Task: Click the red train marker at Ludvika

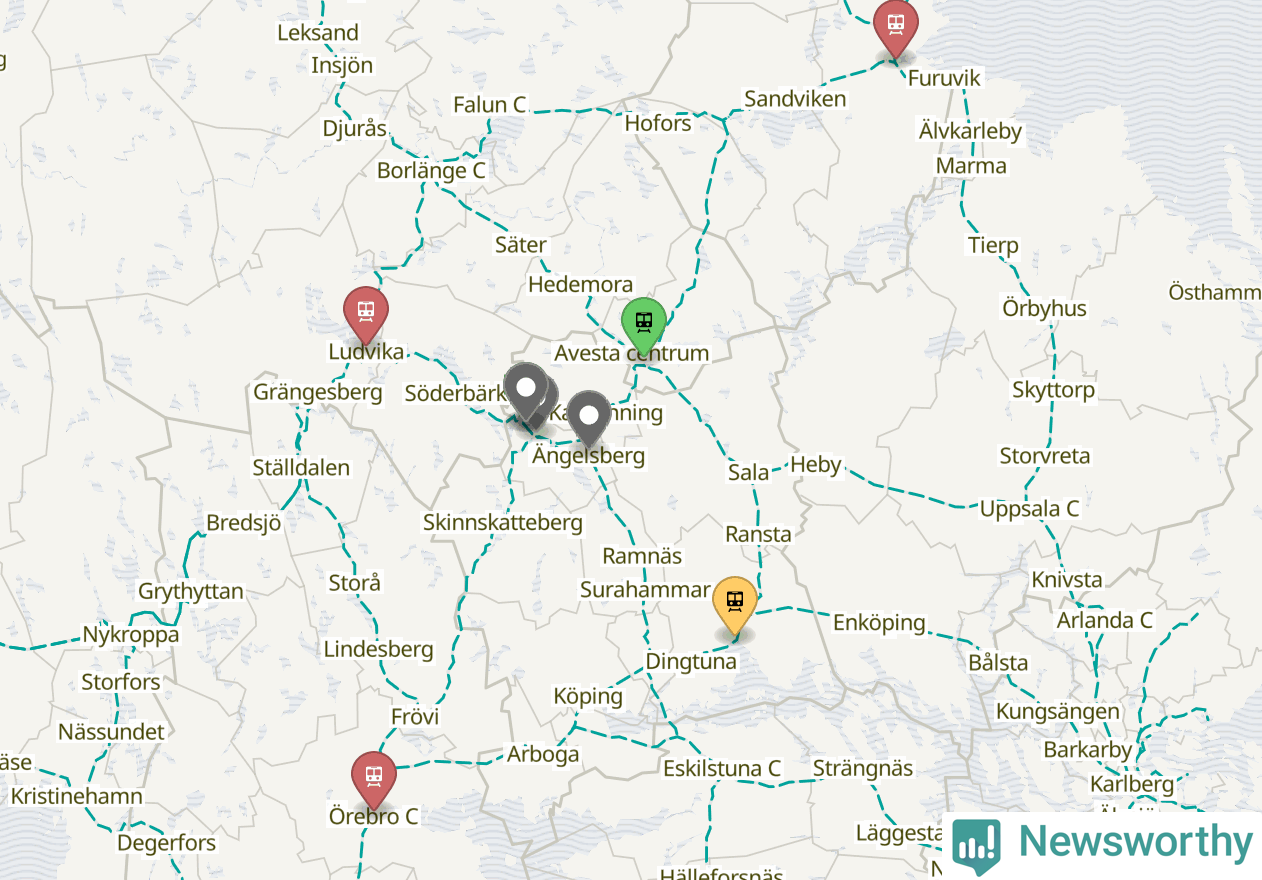Action: pos(366,312)
